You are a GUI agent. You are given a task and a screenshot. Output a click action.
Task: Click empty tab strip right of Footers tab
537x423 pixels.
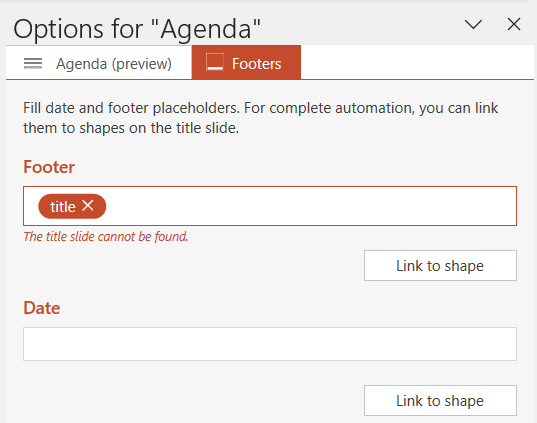click(417, 62)
